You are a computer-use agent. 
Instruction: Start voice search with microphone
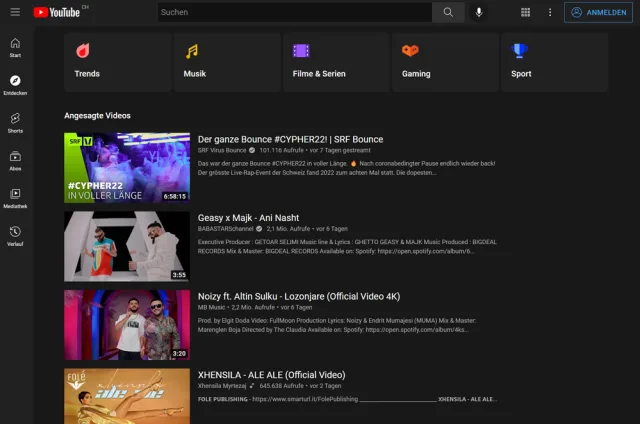[x=479, y=12]
